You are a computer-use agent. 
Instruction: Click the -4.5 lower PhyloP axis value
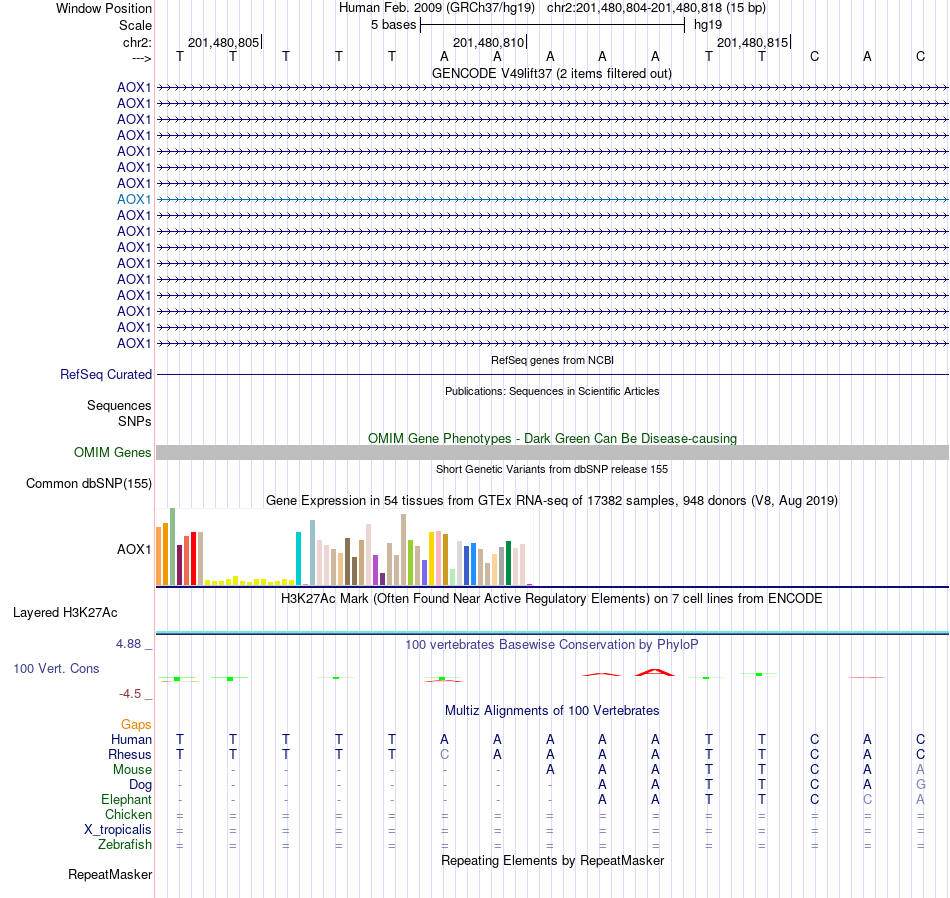click(130, 694)
